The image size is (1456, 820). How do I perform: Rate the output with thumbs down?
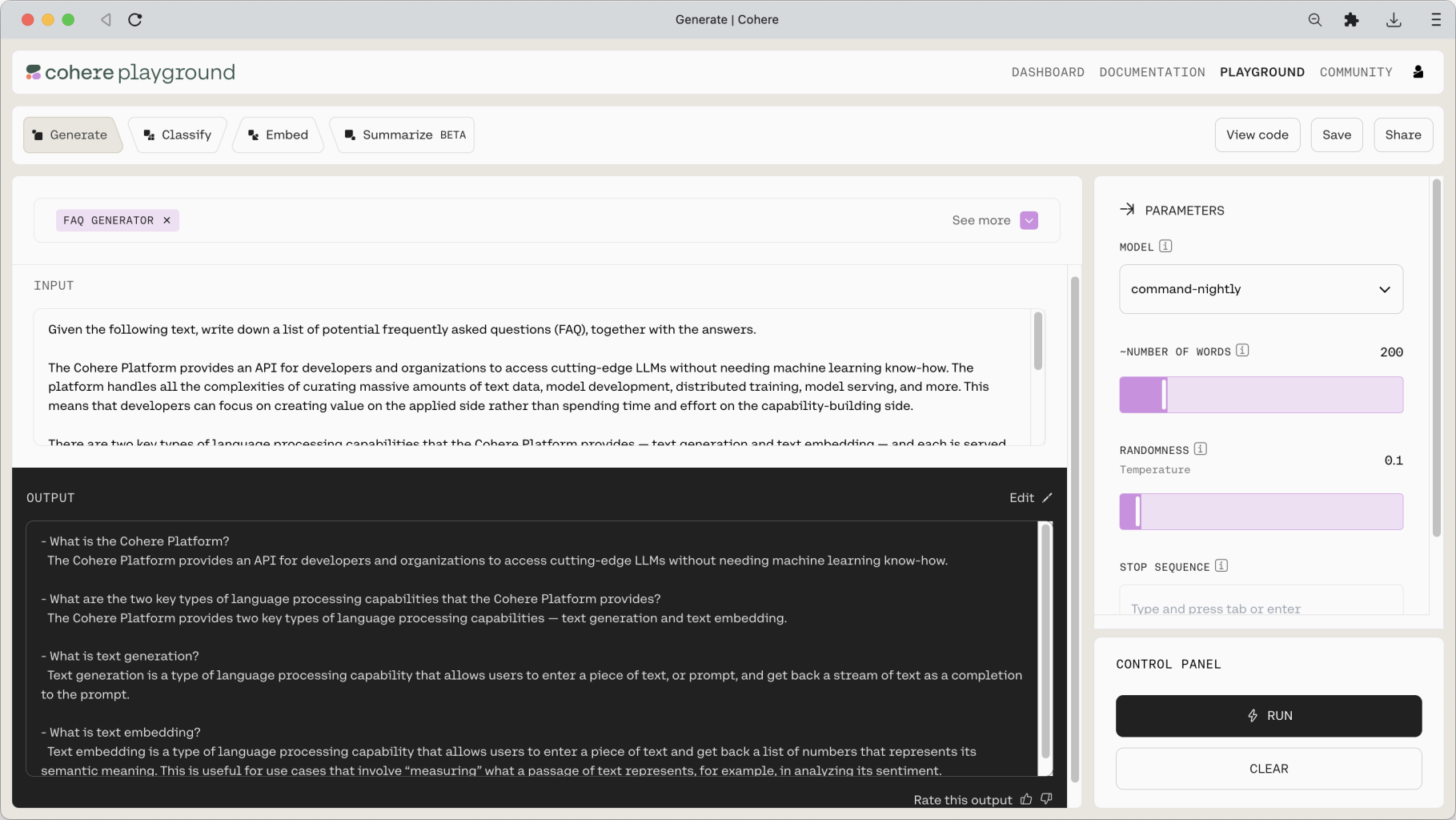pos(1046,799)
